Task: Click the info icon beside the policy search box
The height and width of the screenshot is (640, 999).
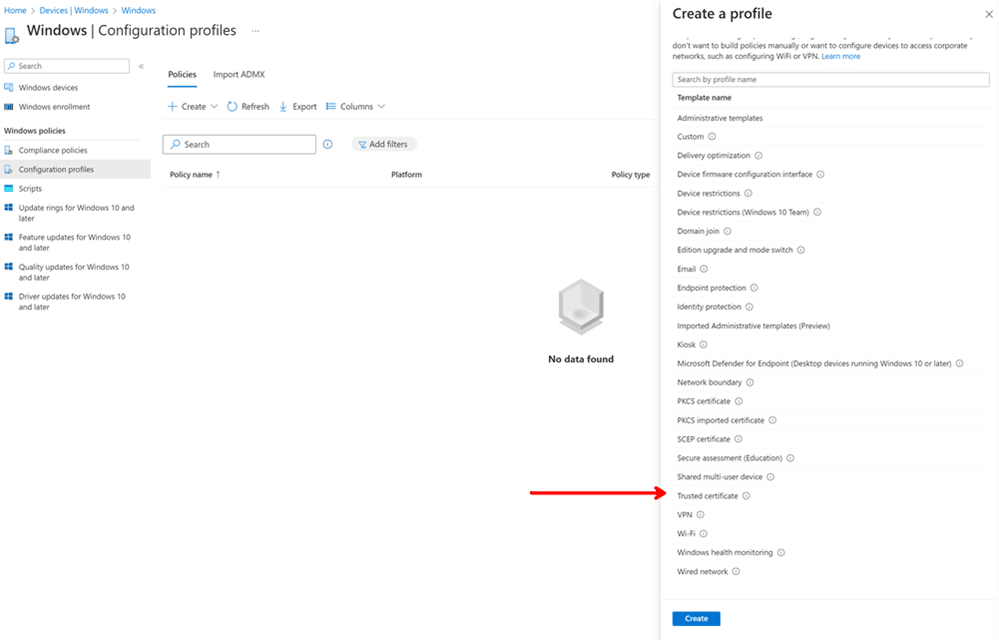Action: 327,145
